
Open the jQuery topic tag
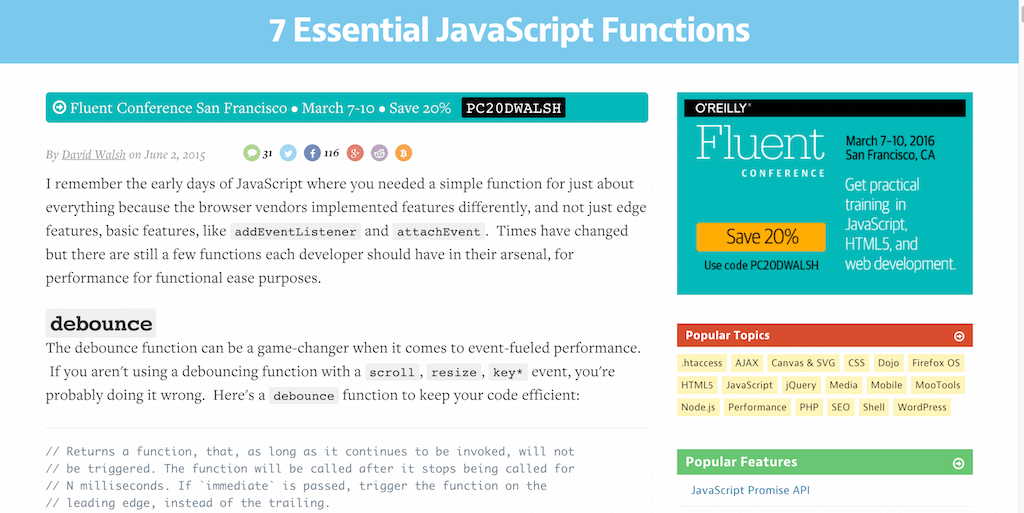(801, 385)
